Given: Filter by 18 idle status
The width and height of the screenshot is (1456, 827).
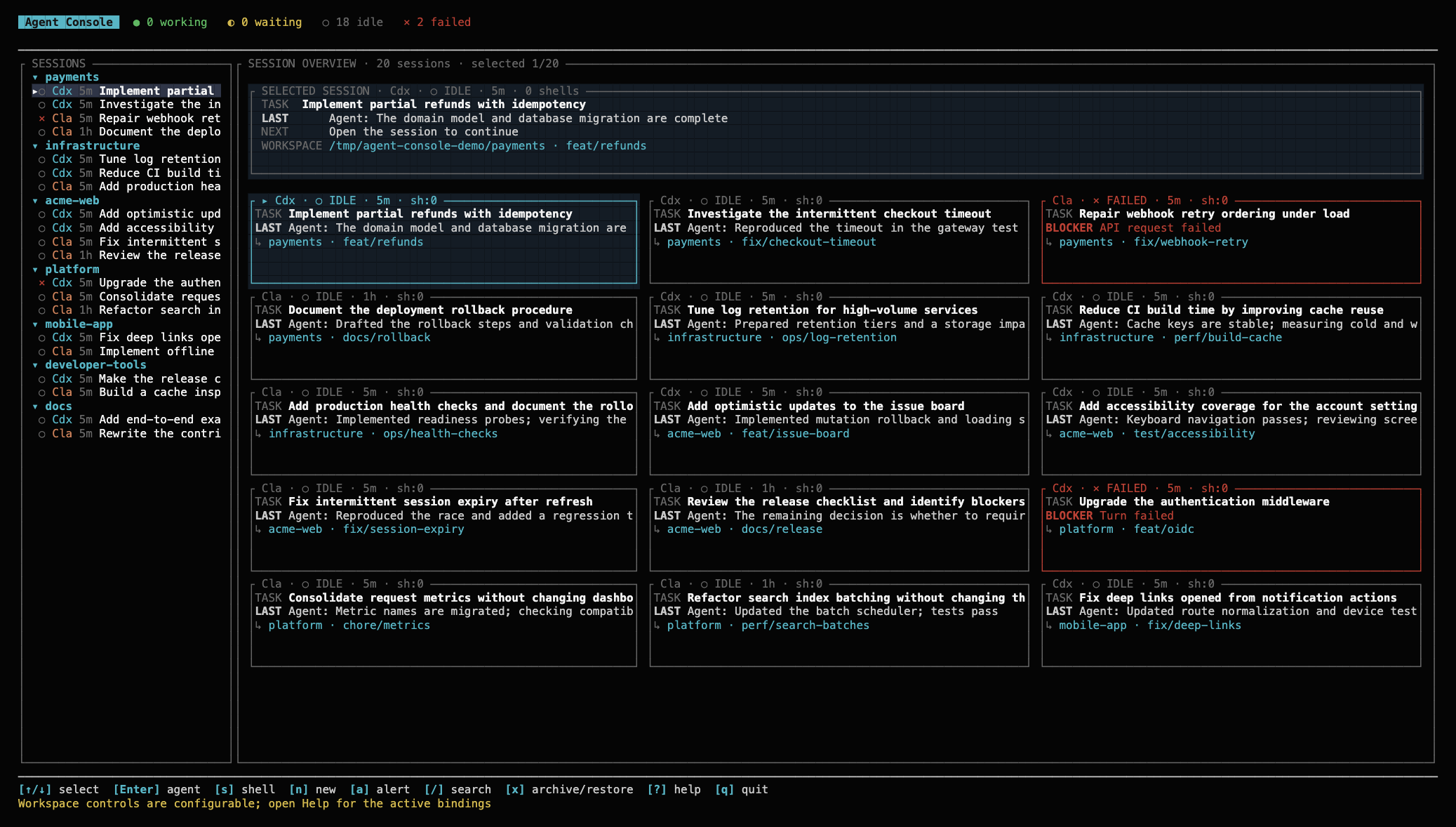Looking at the screenshot, I should [352, 22].
